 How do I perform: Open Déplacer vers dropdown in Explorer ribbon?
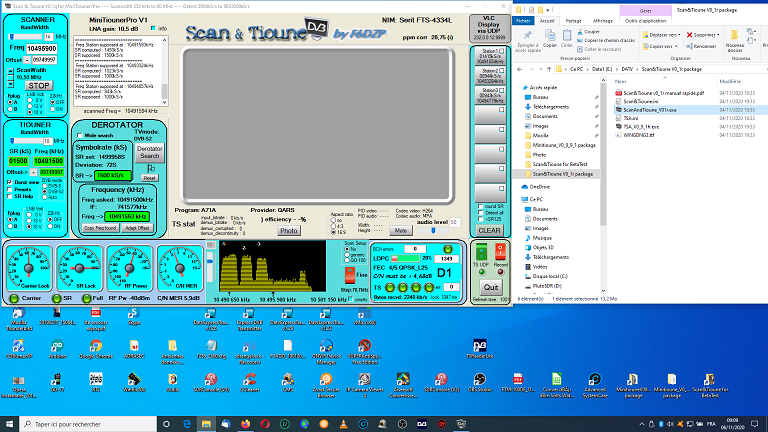click(x=660, y=35)
